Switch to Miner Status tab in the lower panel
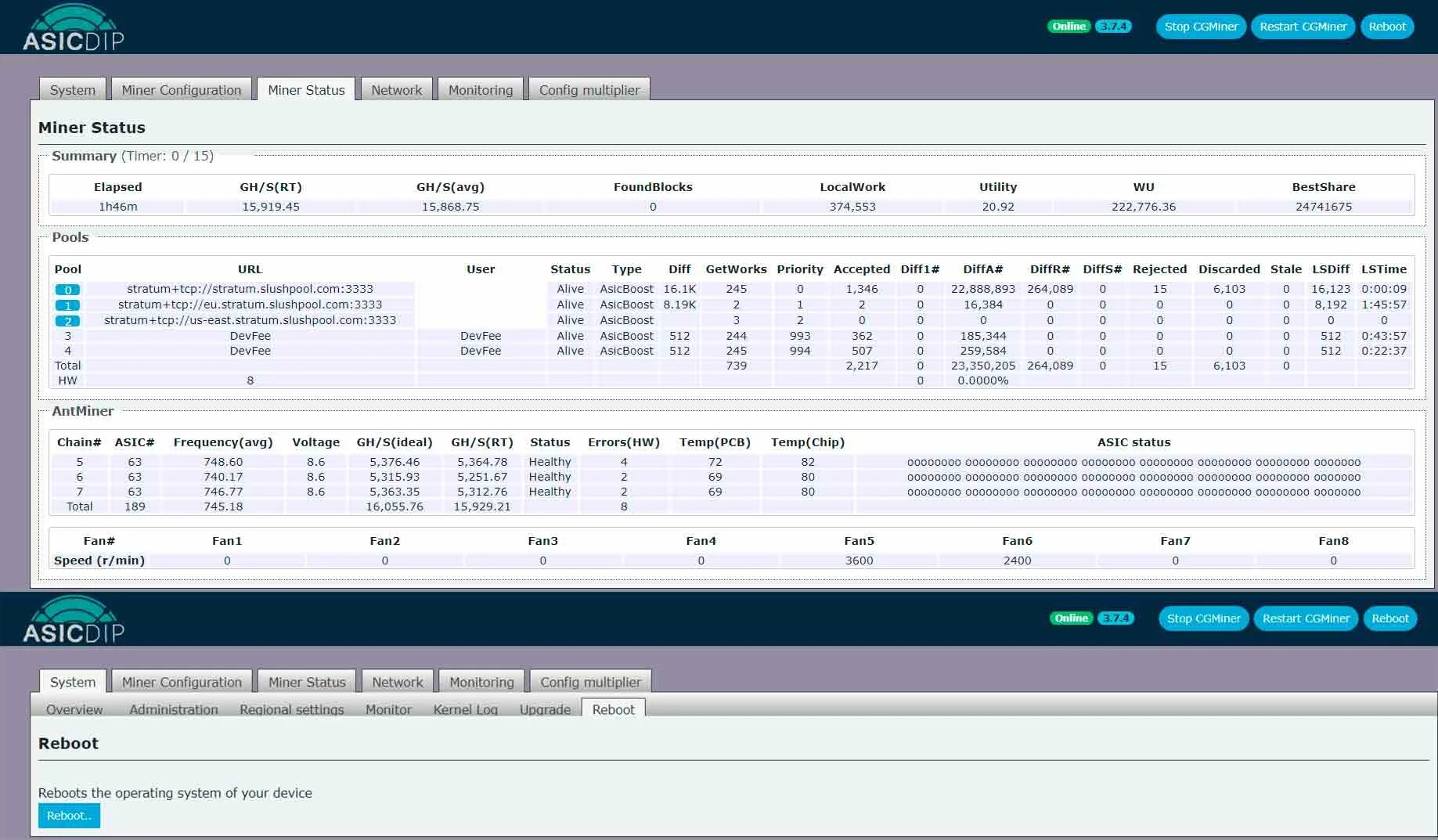The height and width of the screenshot is (840, 1438). tap(307, 682)
